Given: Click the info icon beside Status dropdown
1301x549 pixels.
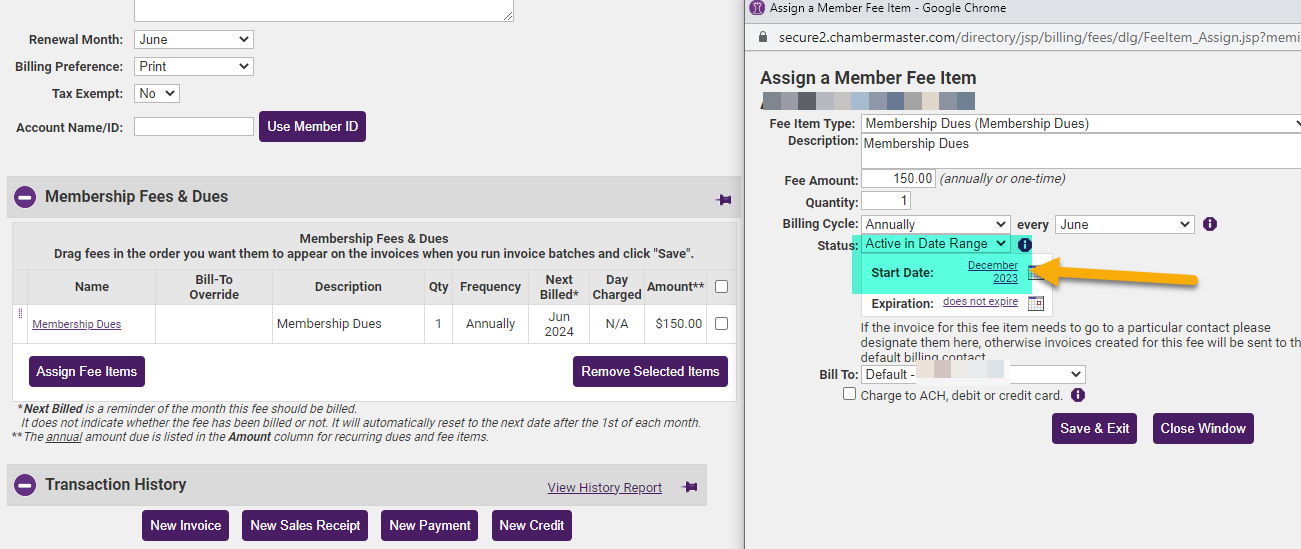Looking at the screenshot, I should (x=1024, y=244).
